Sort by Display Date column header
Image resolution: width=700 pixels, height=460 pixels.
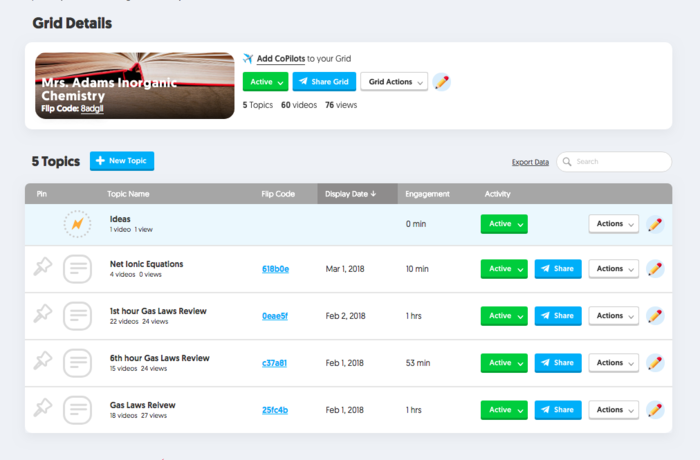pos(351,194)
